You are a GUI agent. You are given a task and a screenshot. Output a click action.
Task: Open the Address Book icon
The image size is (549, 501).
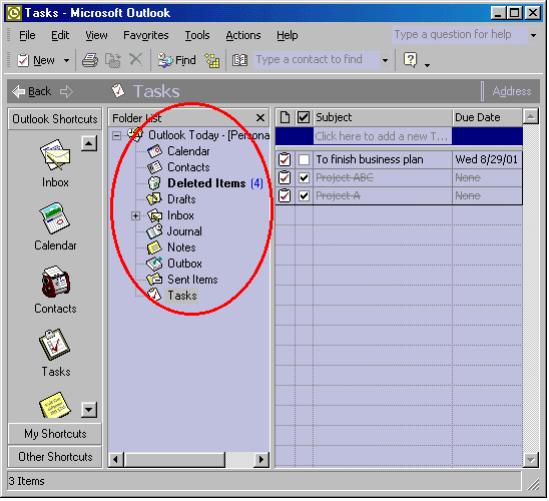[240, 60]
